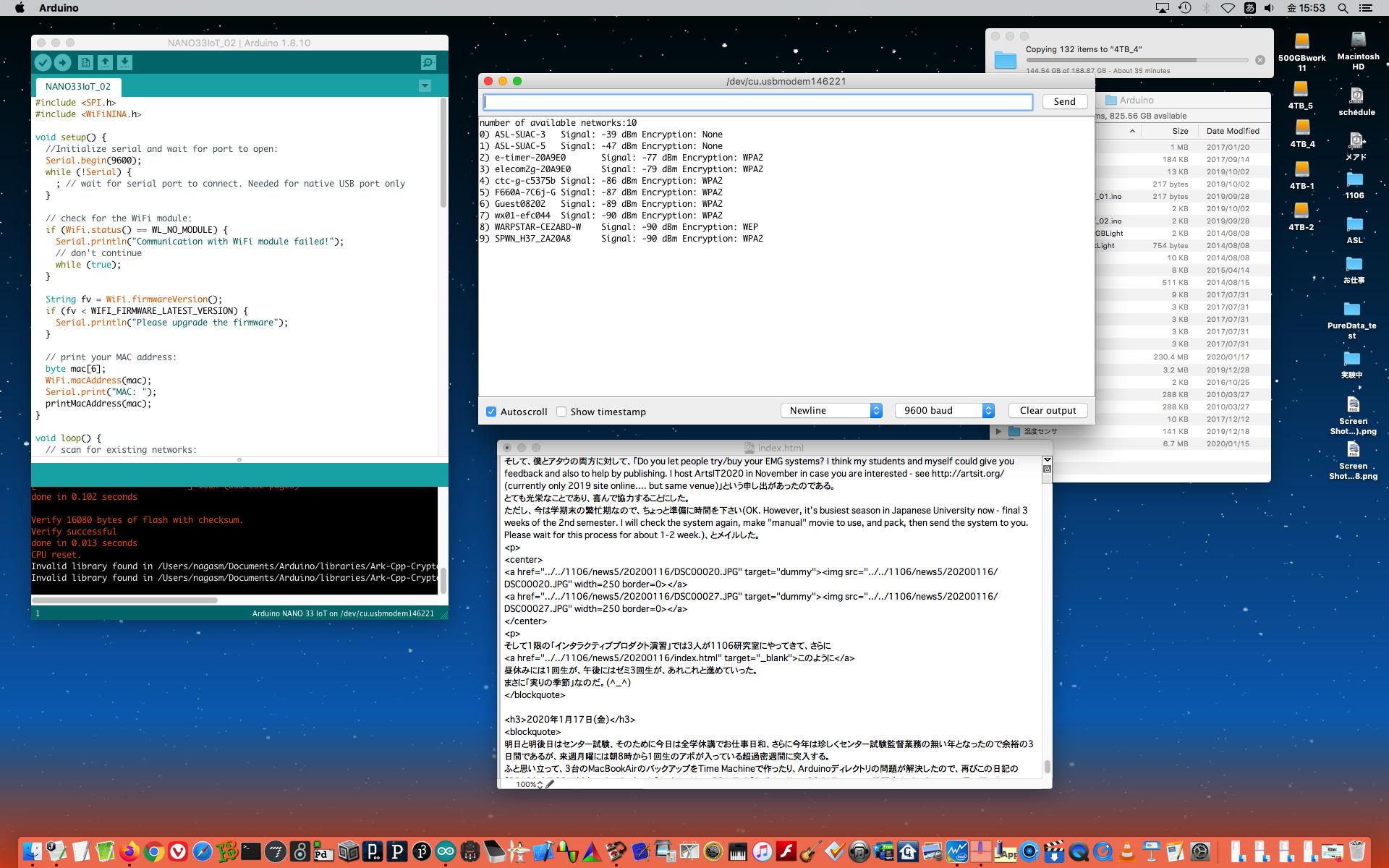This screenshot has height=868, width=1389.
Task: Click the Clear output button
Action: click(x=1048, y=410)
